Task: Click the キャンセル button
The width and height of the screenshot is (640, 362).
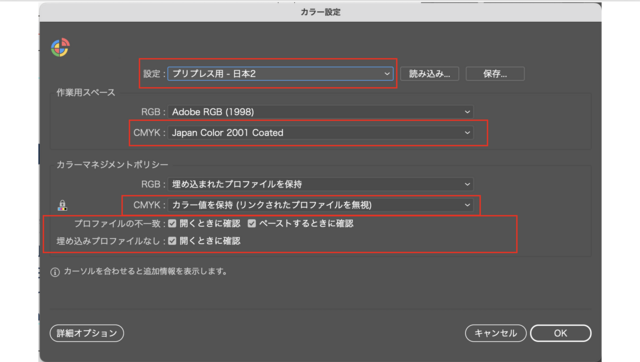Action: 496,333
